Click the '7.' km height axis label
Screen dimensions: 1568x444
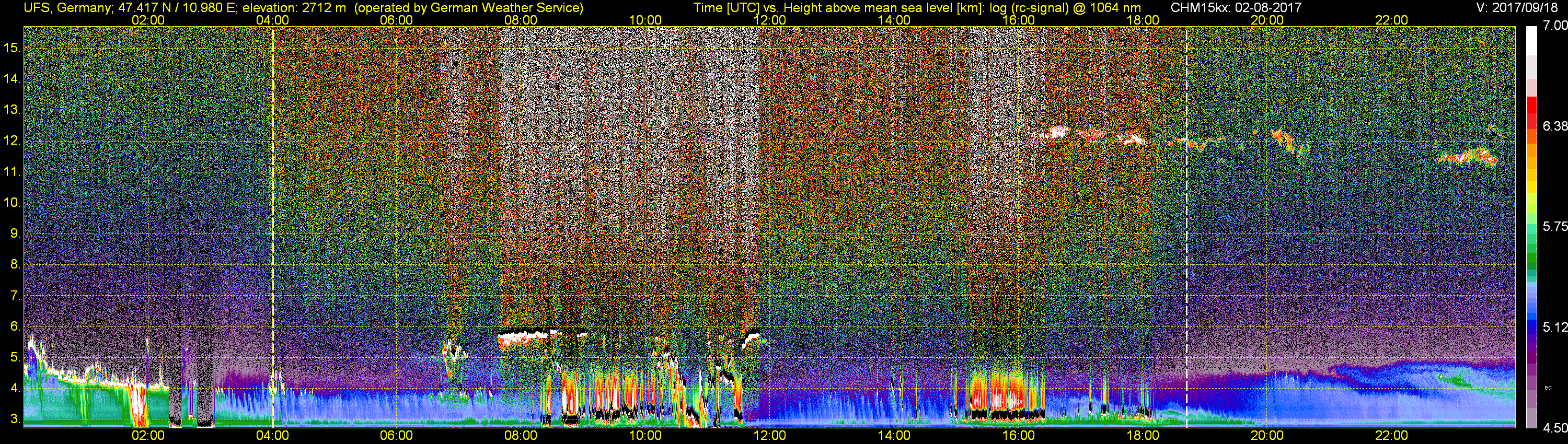(x=15, y=296)
